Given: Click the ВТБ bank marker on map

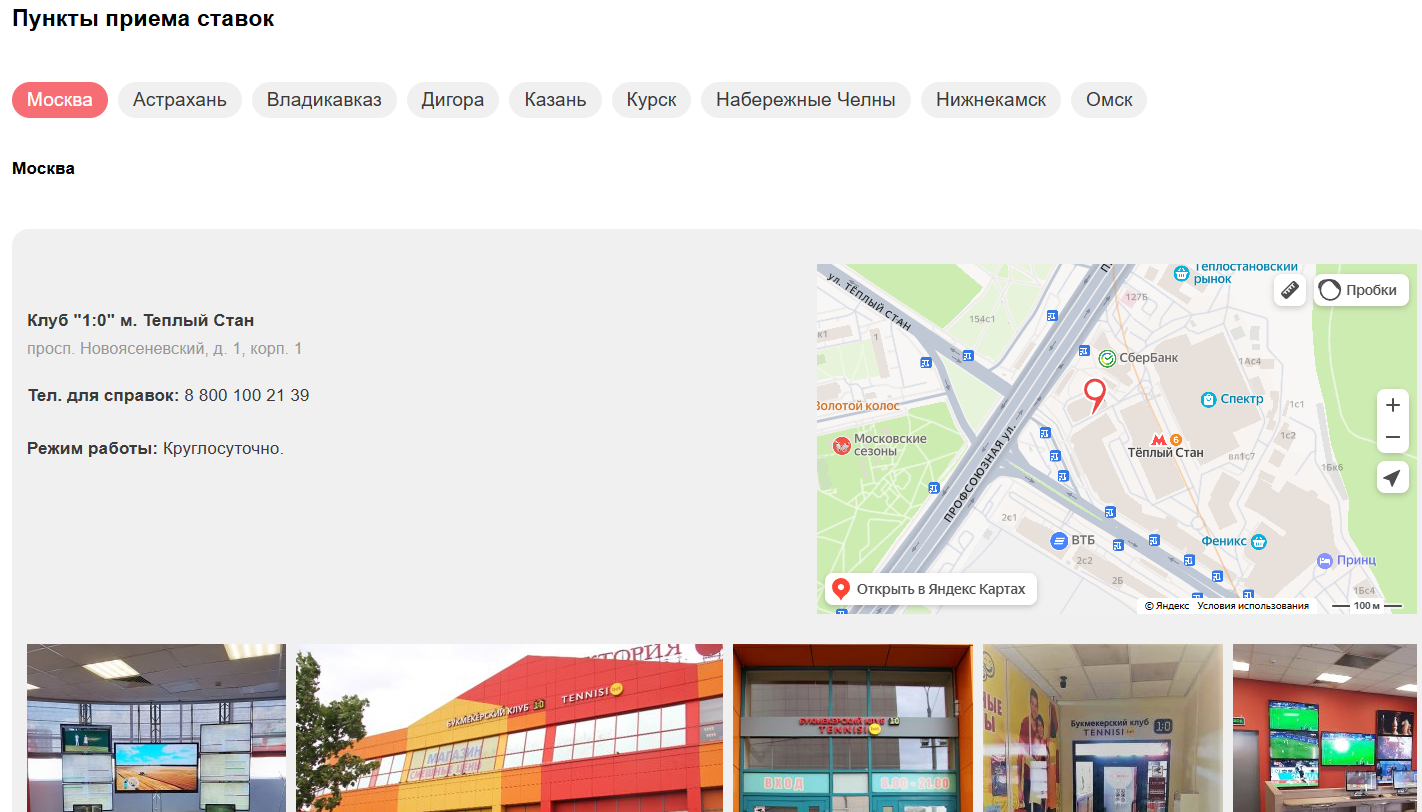Looking at the screenshot, I should pyautogui.click(x=1059, y=540).
